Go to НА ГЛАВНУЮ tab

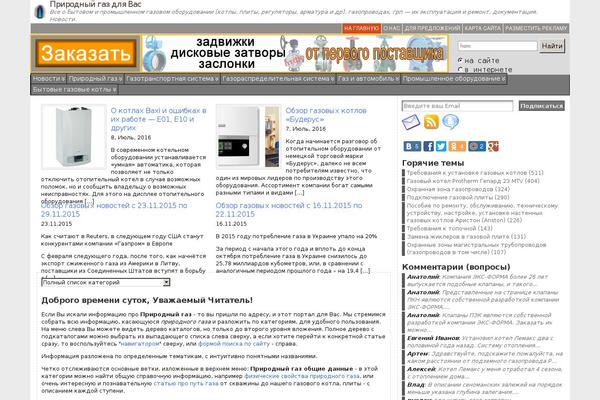361,28
